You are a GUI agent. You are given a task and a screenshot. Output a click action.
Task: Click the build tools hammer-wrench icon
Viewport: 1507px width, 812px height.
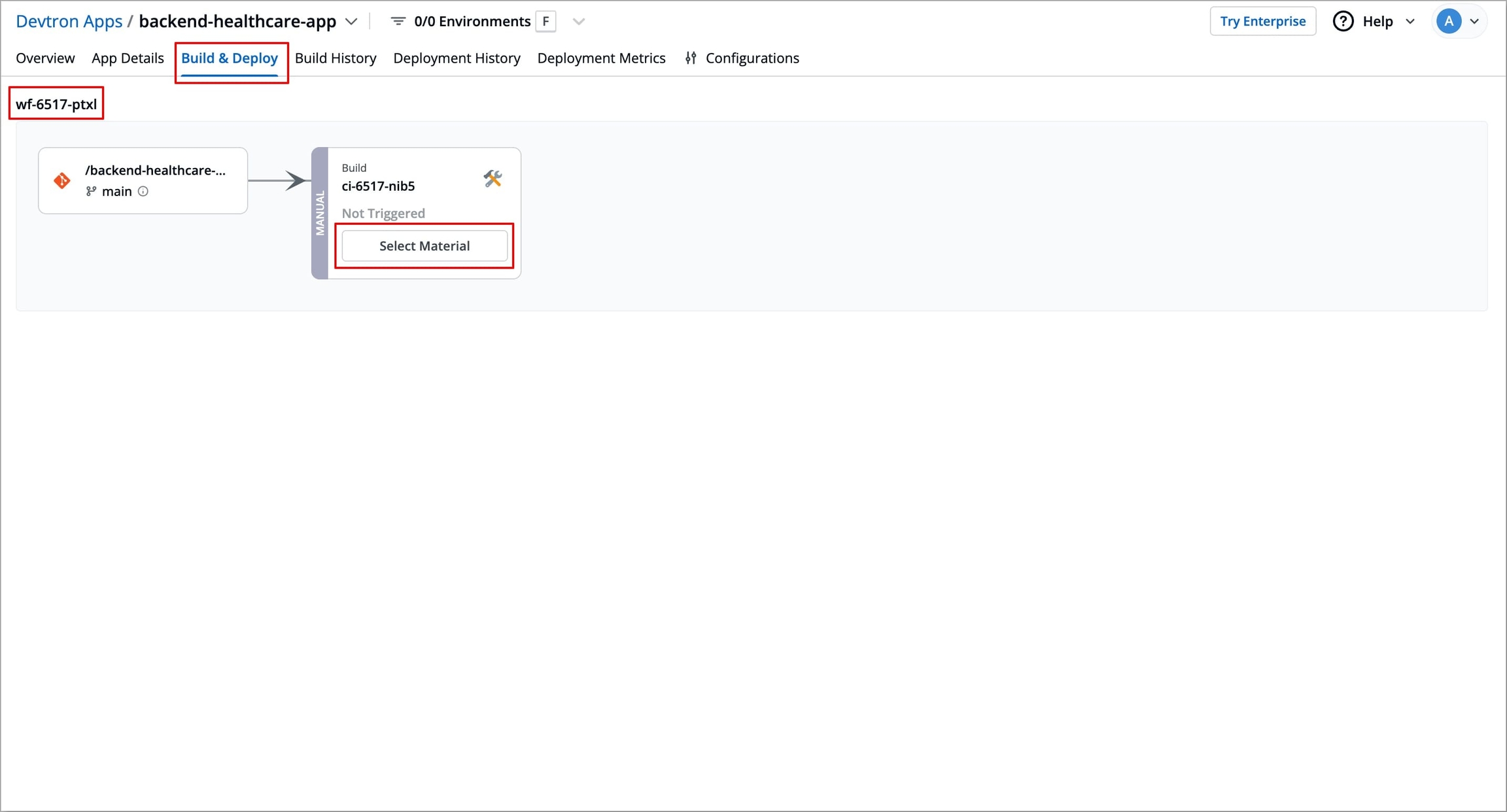tap(492, 178)
